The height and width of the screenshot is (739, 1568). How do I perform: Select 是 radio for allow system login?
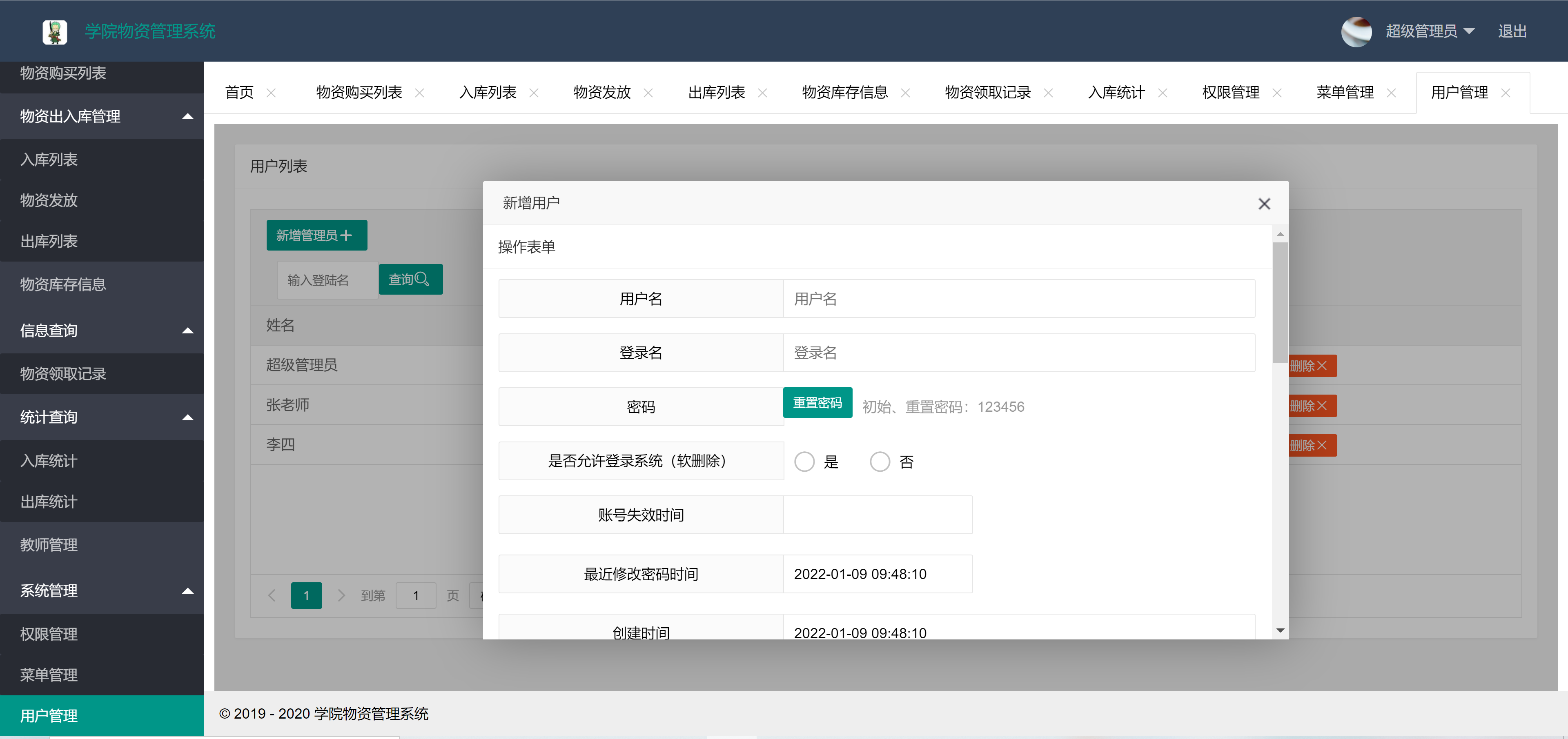(805, 461)
